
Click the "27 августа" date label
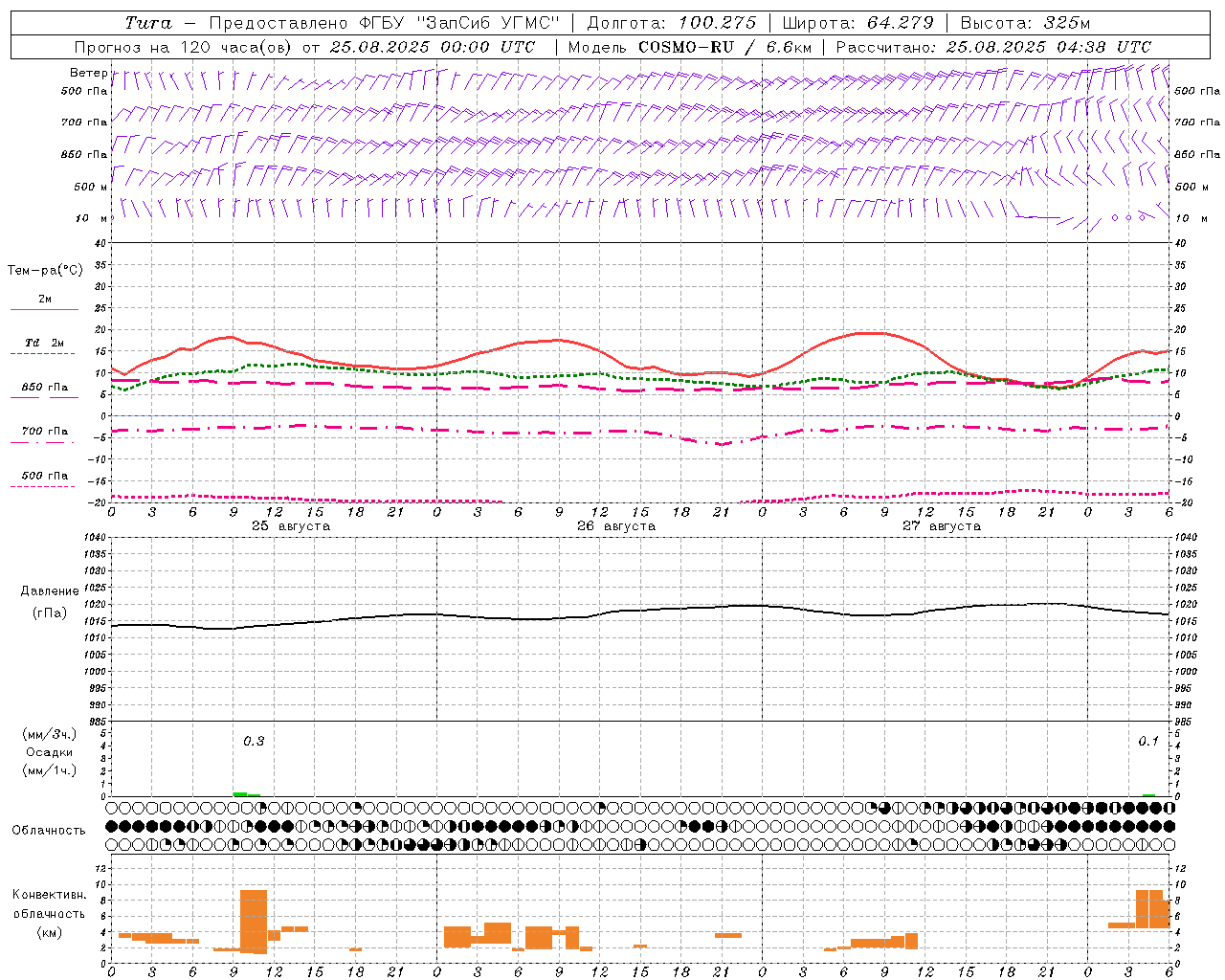[x=942, y=526]
